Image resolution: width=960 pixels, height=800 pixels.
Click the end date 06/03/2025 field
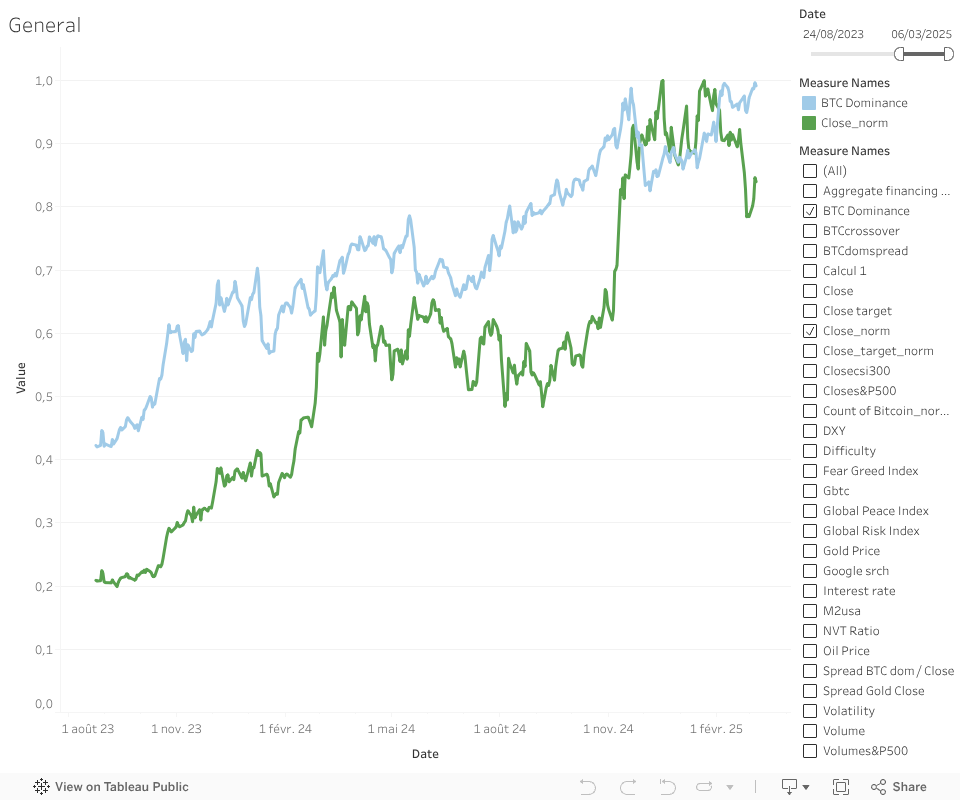click(x=921, y=33)
